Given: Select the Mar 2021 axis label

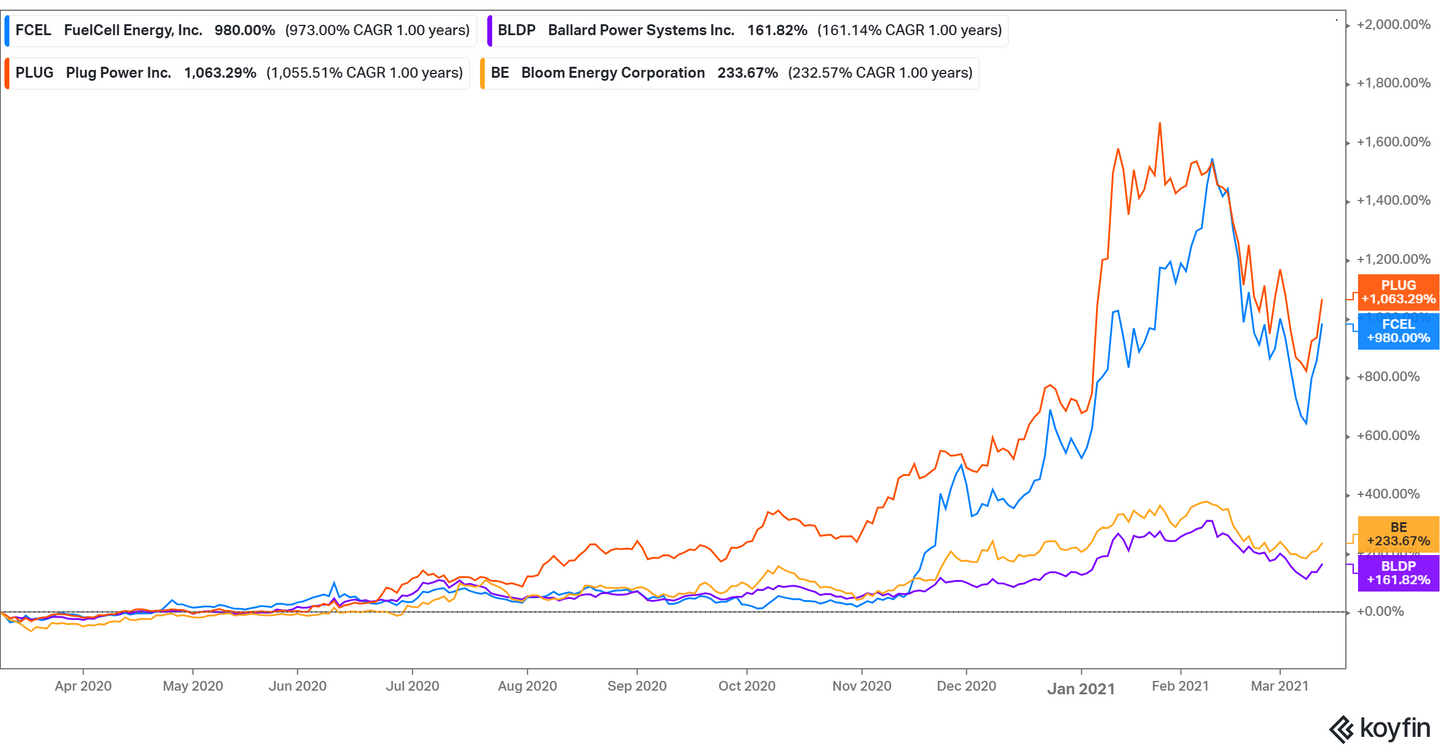Looking at the screenshot, I should 1279,686.
